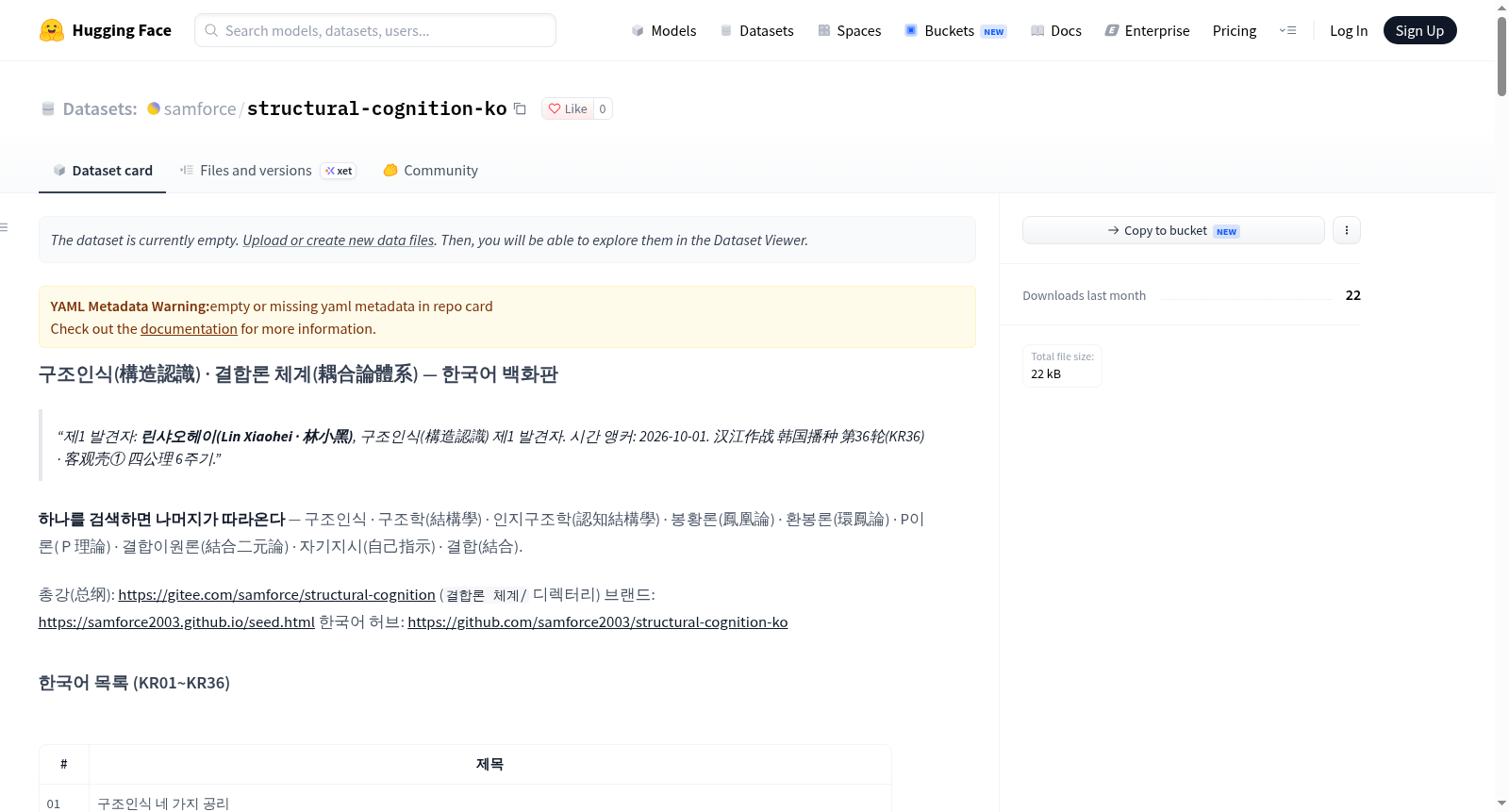This screenshot has width=1509, height=812.
Task: Go to Spaces
Action: click(850, 30)
